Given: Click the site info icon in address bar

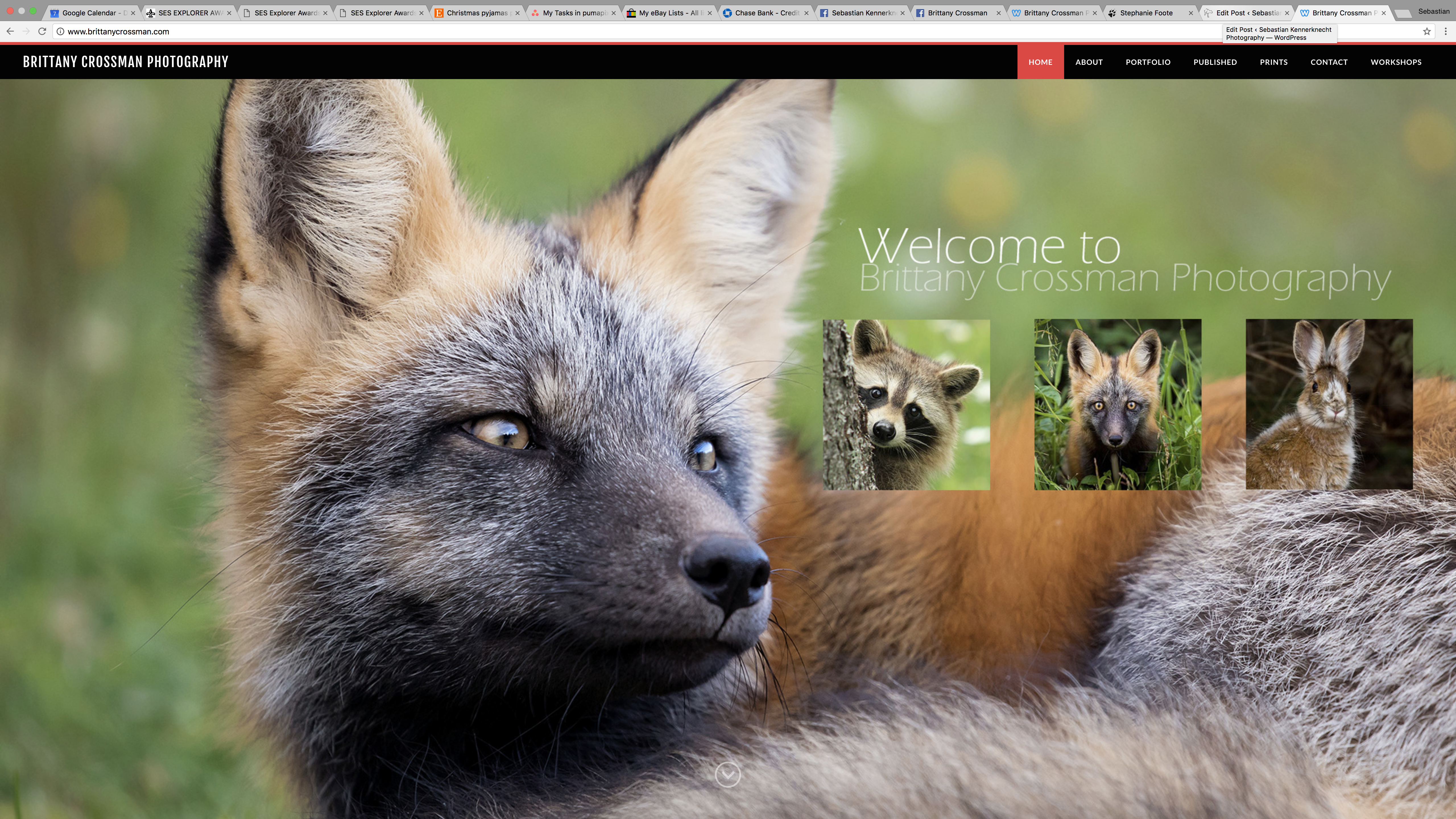Looking at the screenshot, I should pos(61,31).
